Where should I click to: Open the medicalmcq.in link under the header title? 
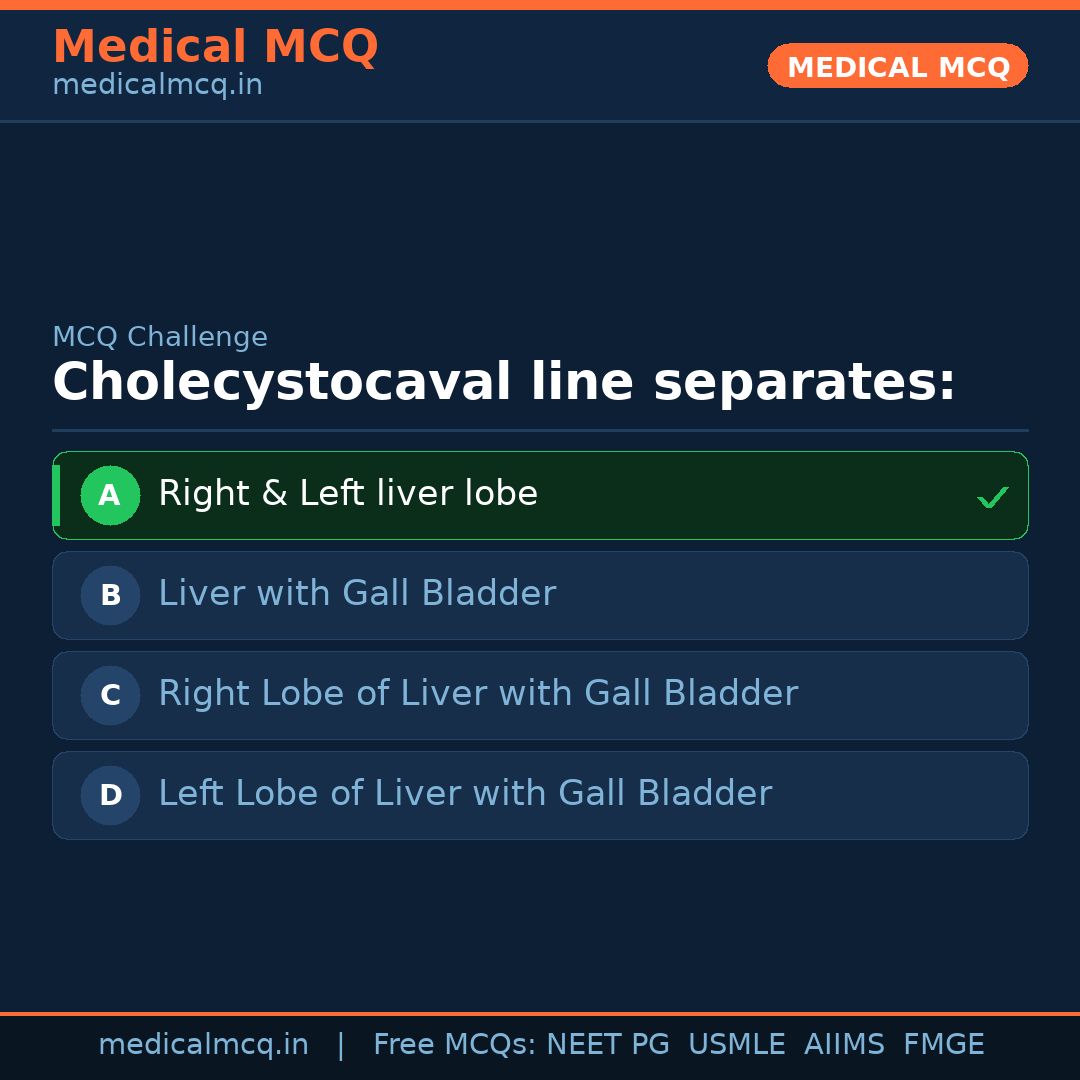pyautogui.click(x=157, y=86)
